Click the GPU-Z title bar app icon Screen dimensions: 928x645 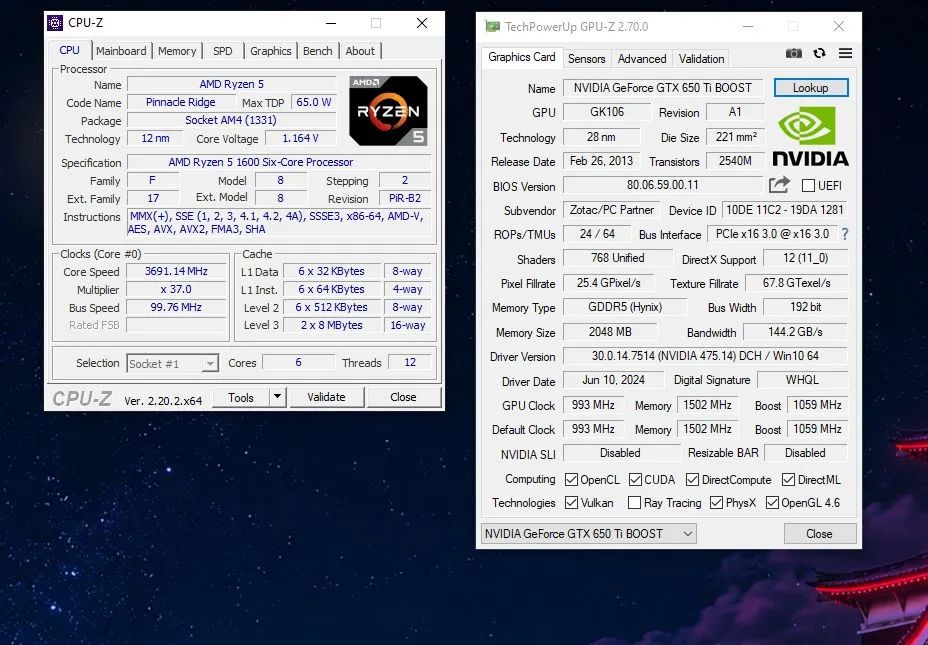[492, 26]
